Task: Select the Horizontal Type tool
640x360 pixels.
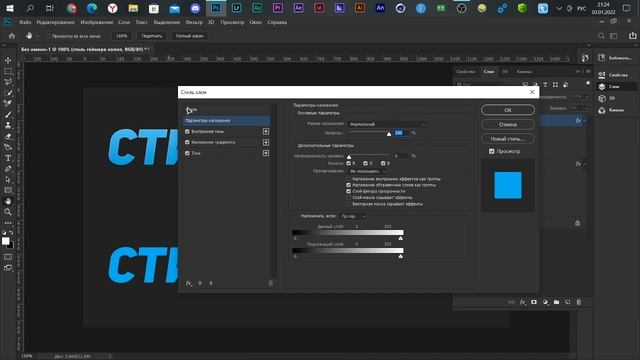Action: tap(8, 158)
